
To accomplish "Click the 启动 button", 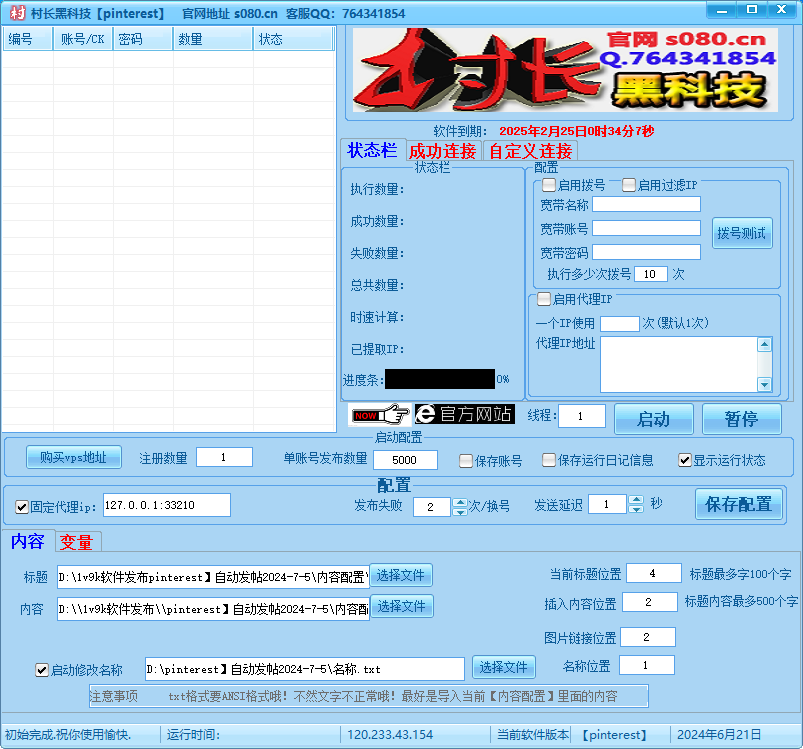I will point(653,419).
